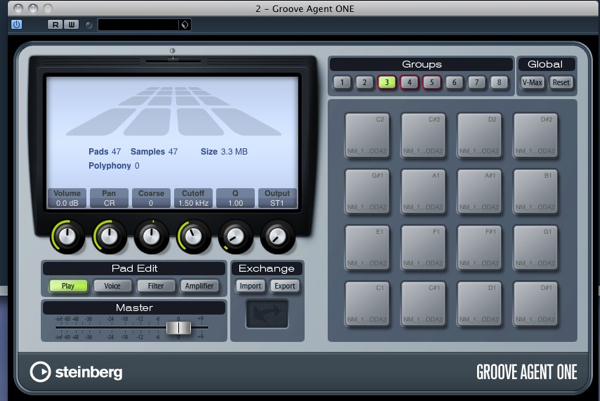Trigger the E1 drum pad

click(x=367, y=248)
